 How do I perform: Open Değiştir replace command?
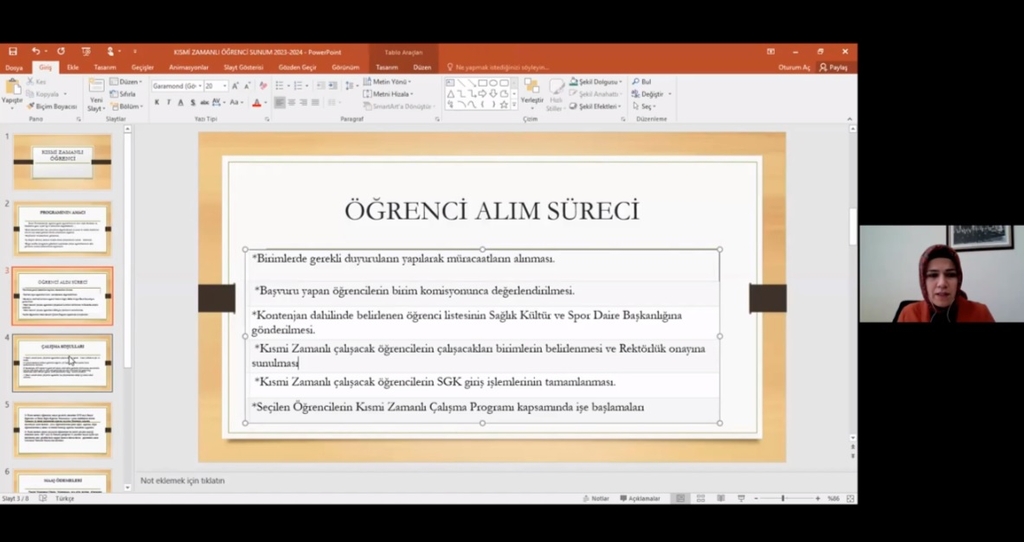coord(652,94)
